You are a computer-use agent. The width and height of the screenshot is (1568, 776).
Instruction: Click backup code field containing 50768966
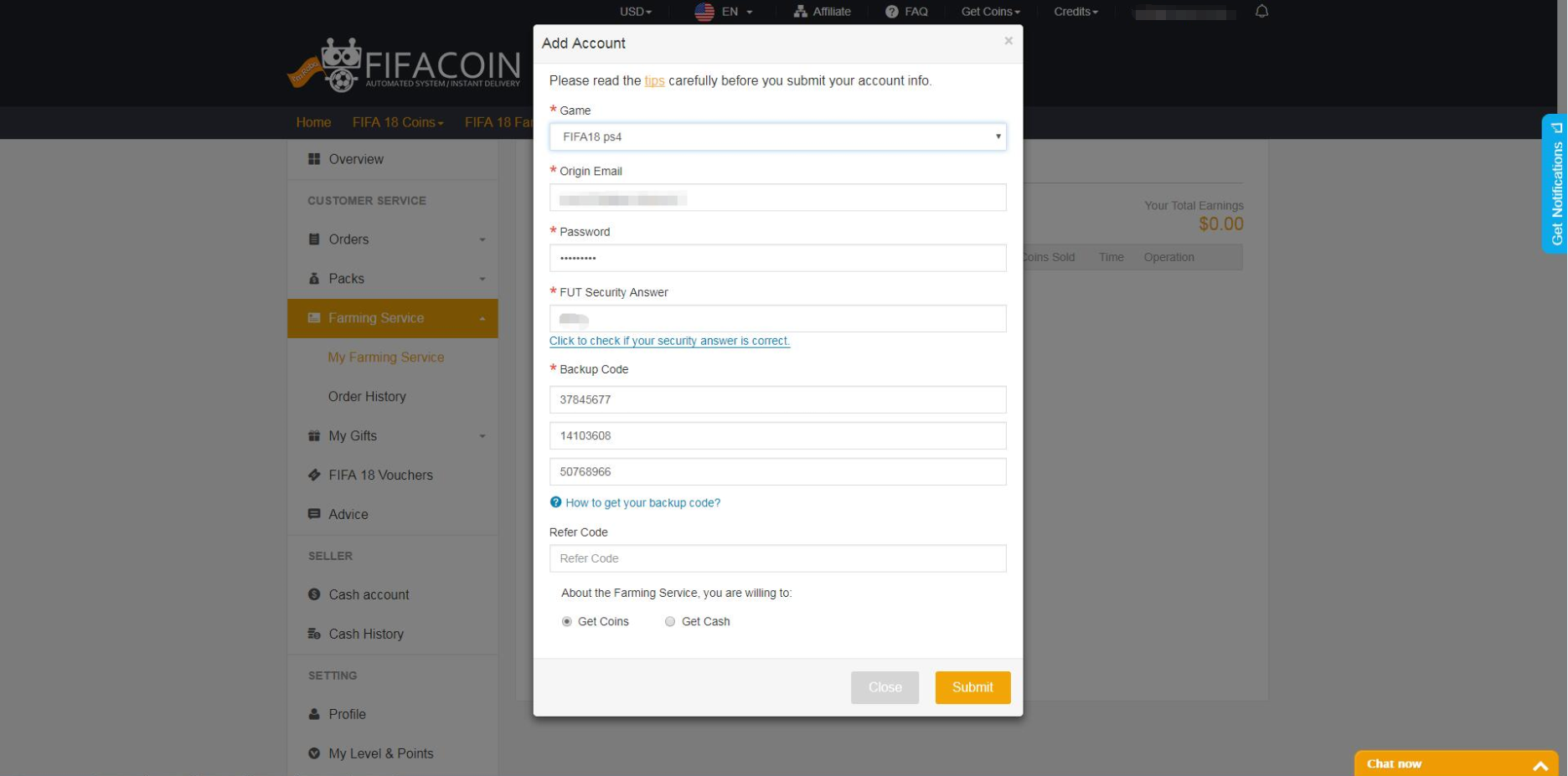pos(777,471)
